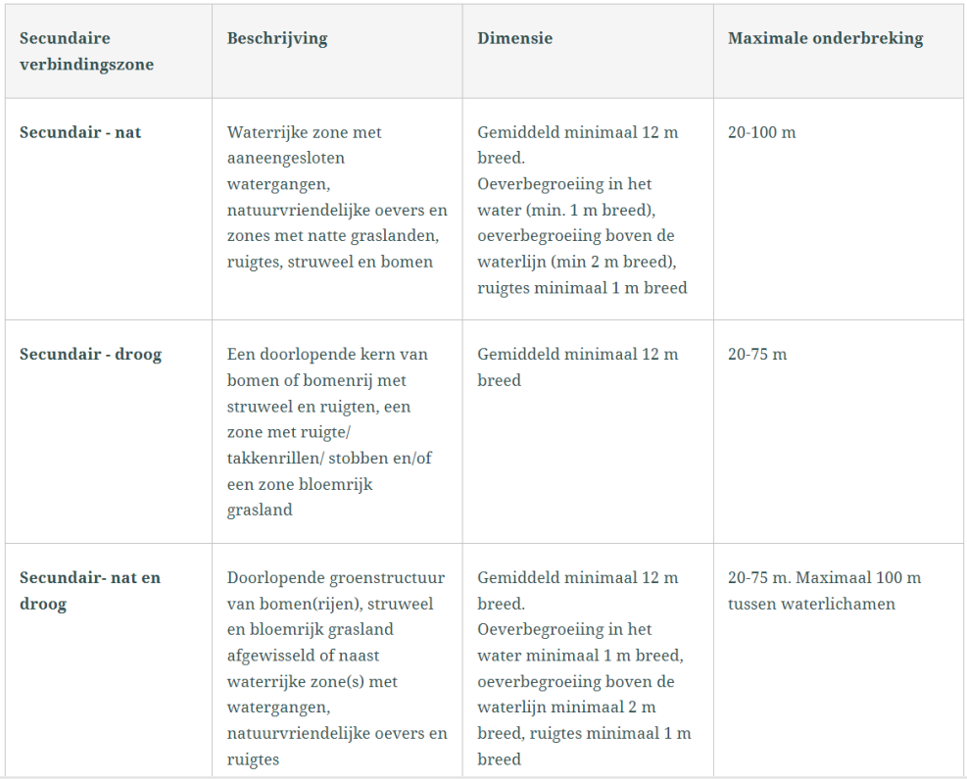The image size is (967, 779).
Task: Select the 'Maximale onderbreking' column header
Action: [825, 39]
